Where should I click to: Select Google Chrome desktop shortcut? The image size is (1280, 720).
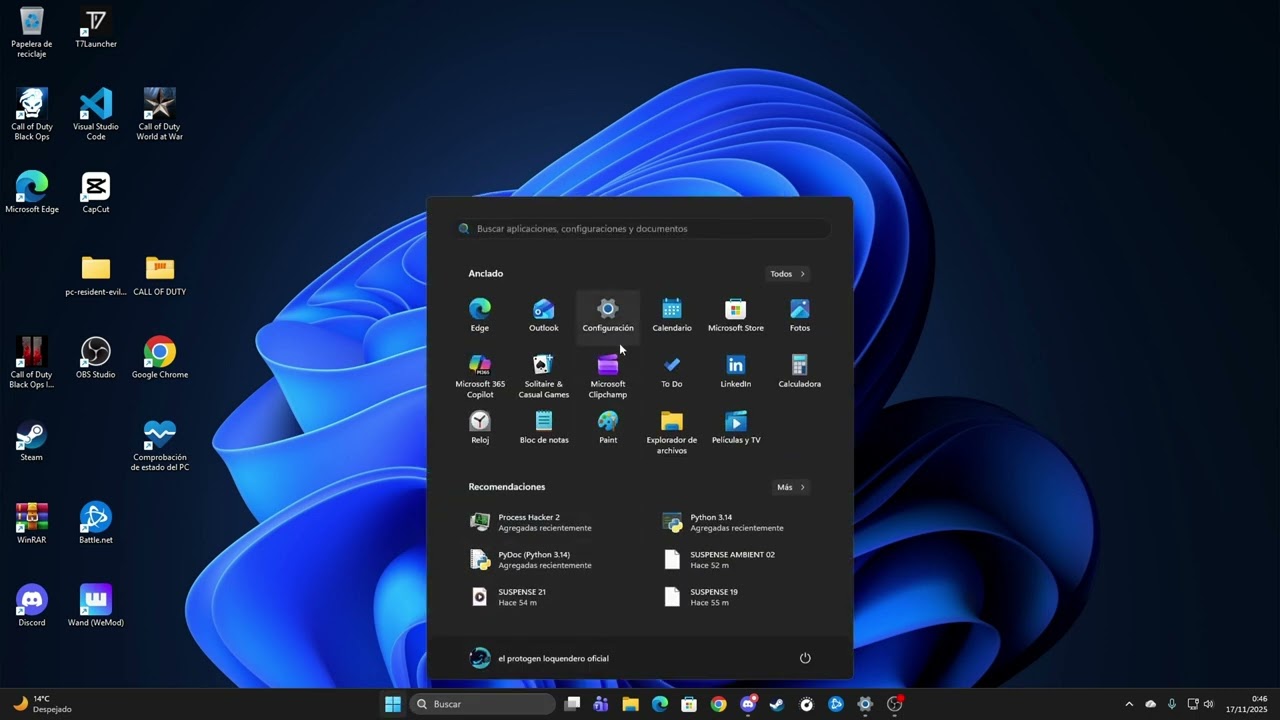(x=160, y=358)
